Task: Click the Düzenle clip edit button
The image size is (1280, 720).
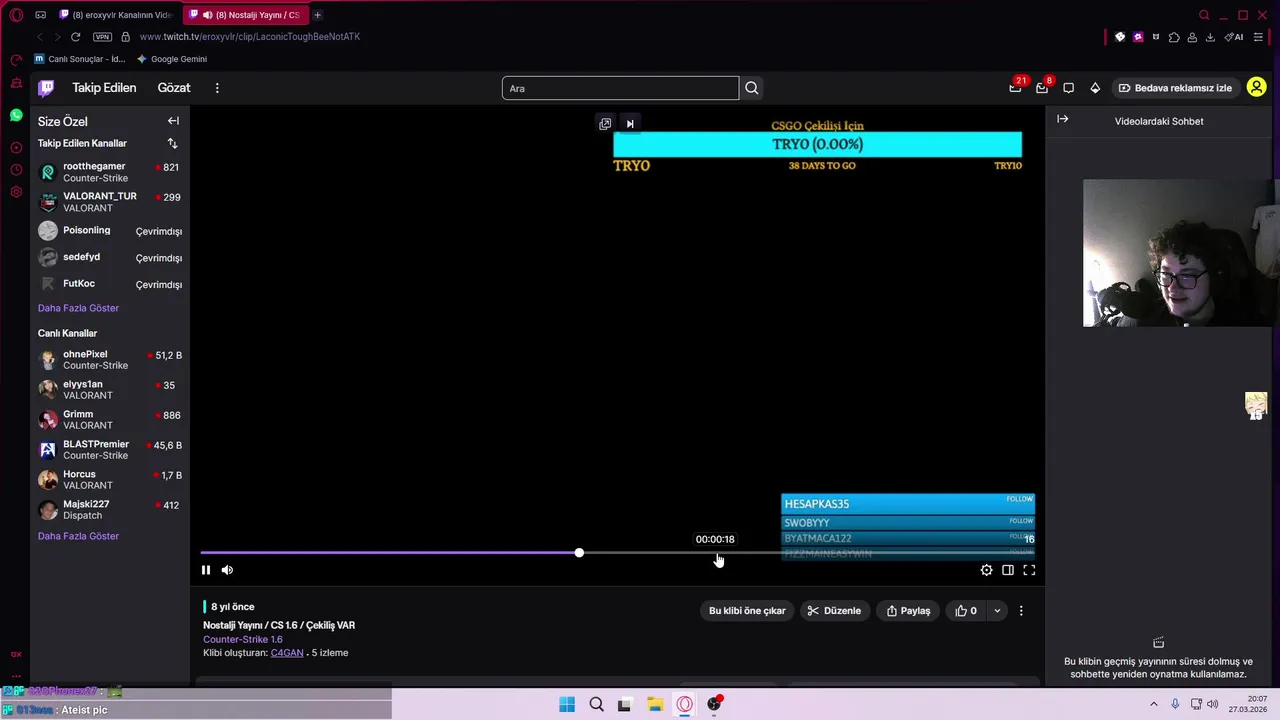Action: 834,611
